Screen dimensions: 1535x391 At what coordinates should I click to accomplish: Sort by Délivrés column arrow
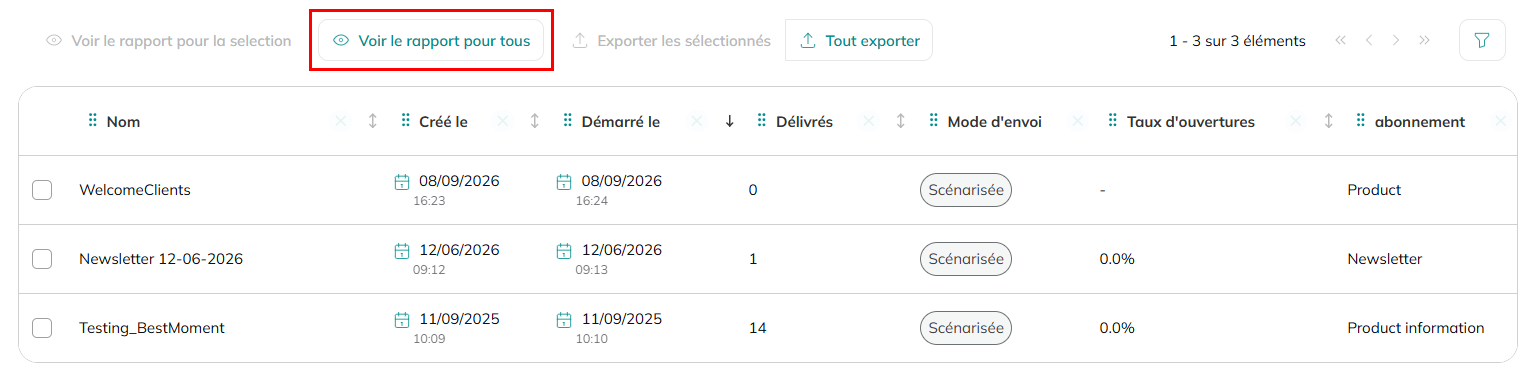click(x=901, y=121)
